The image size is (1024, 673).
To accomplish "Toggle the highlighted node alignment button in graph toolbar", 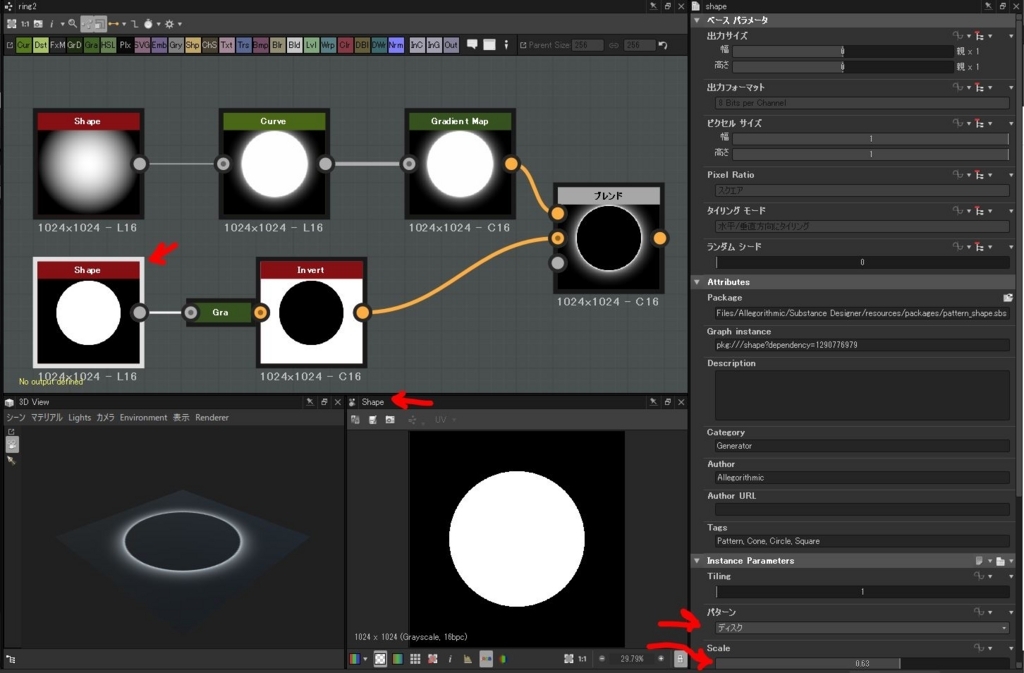I will click(x=87, y=24).
